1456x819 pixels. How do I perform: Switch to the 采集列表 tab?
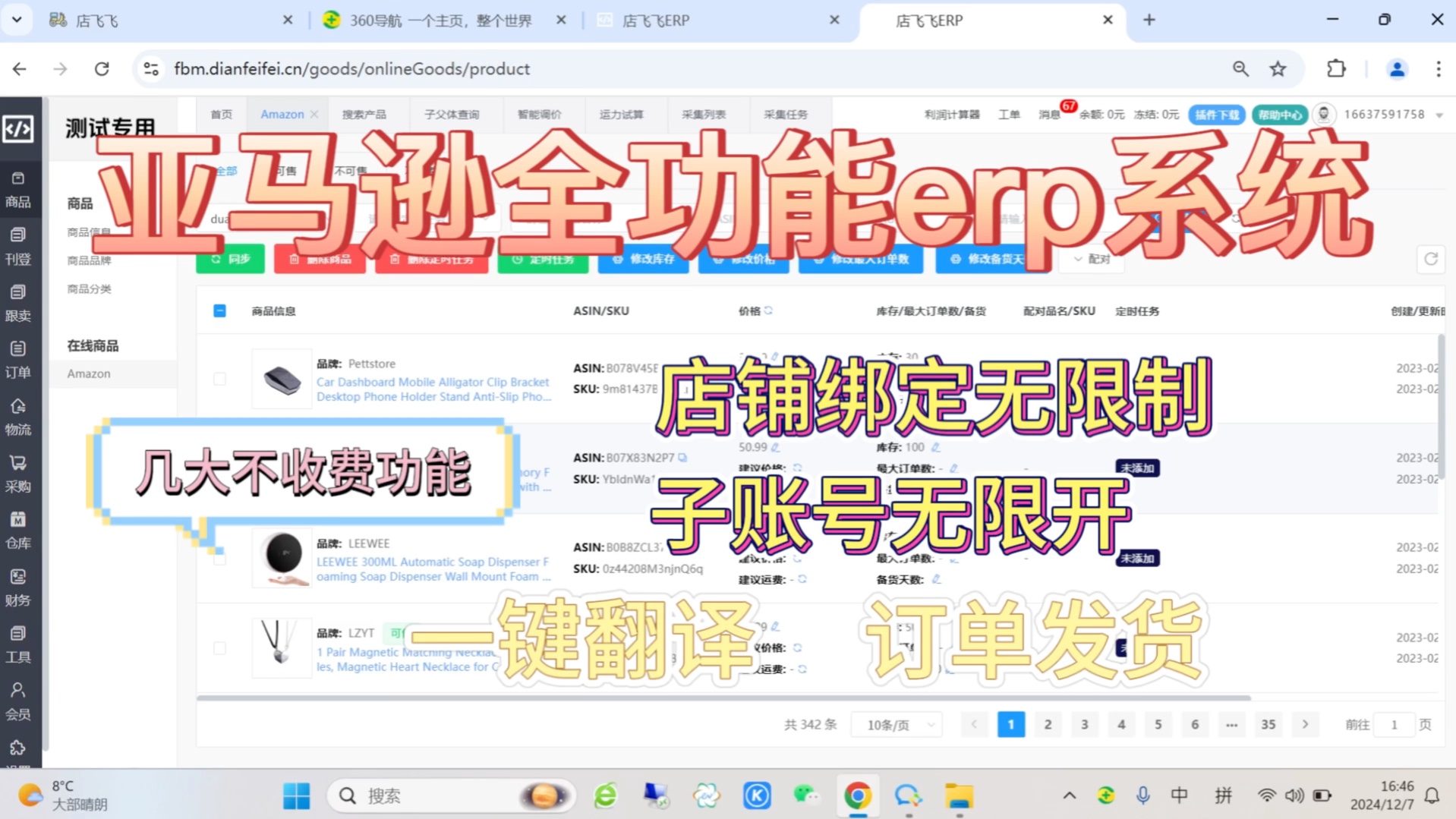pyautogui.click(x=704, y=114)
